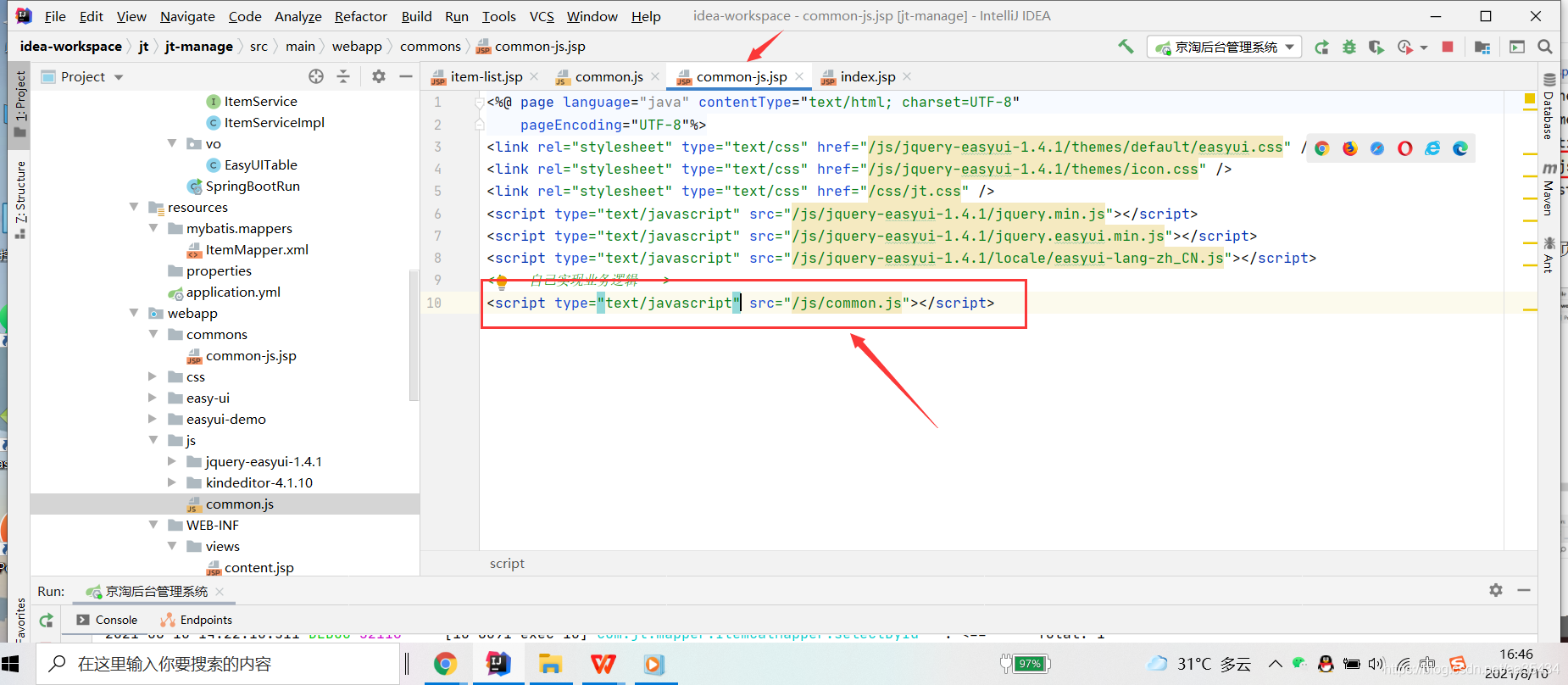Open preview in Internet Explorer icon
The image size is (1568, 685).
pos(1432,148)
